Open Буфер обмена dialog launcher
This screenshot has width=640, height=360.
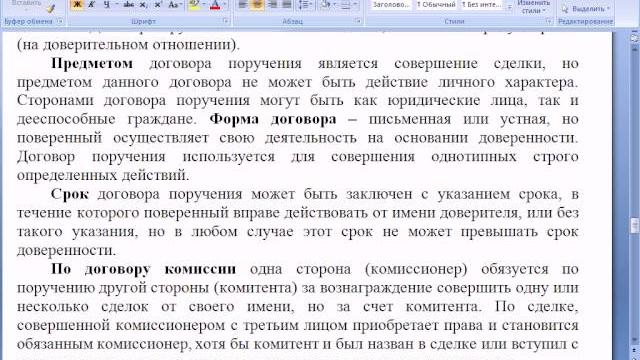click(60, 21)
